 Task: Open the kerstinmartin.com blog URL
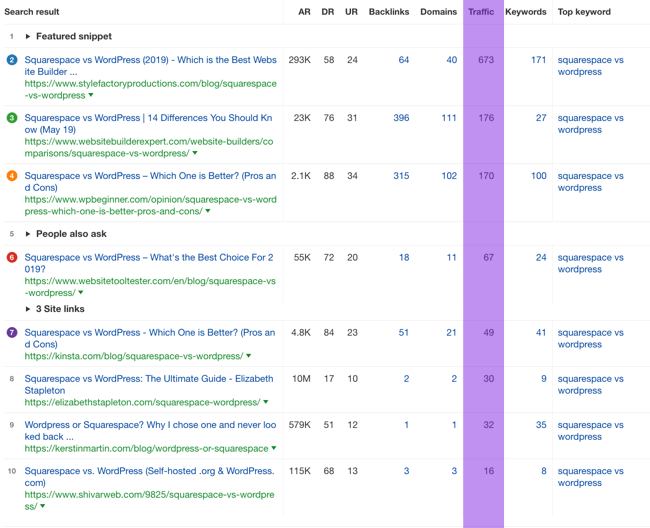coord(146,449)
